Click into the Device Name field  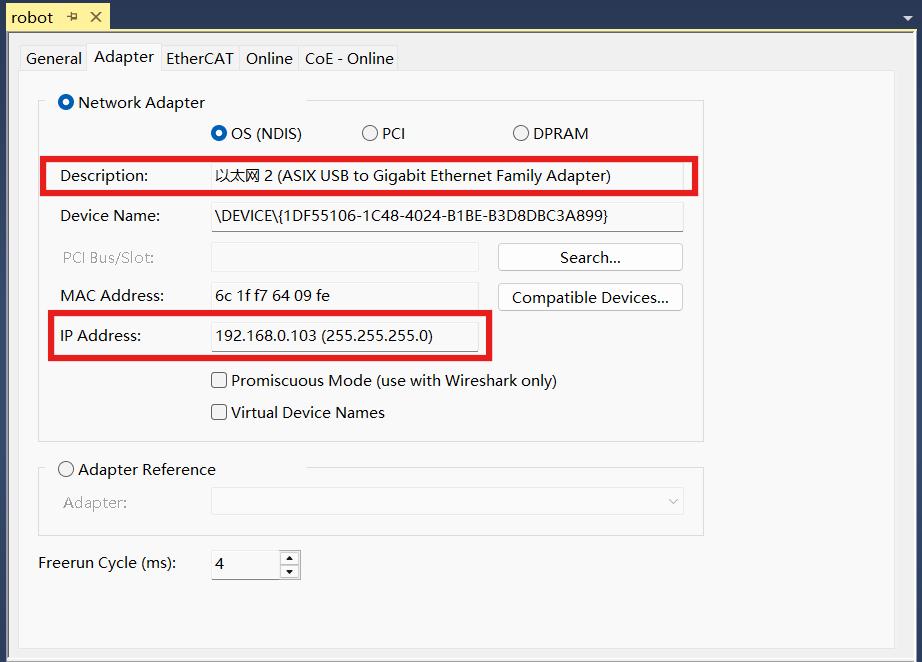[x=446, y=215]
